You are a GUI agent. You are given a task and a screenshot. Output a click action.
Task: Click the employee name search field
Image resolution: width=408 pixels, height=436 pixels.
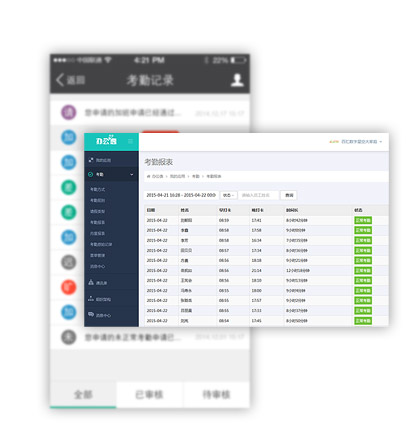point(258,195)
